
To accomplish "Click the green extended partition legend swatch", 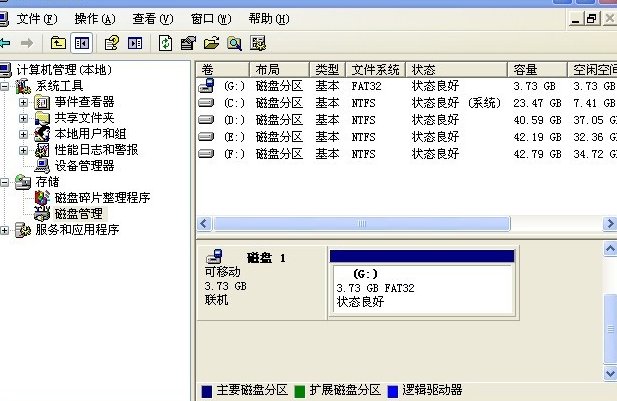I will click(x=300, y=391).
